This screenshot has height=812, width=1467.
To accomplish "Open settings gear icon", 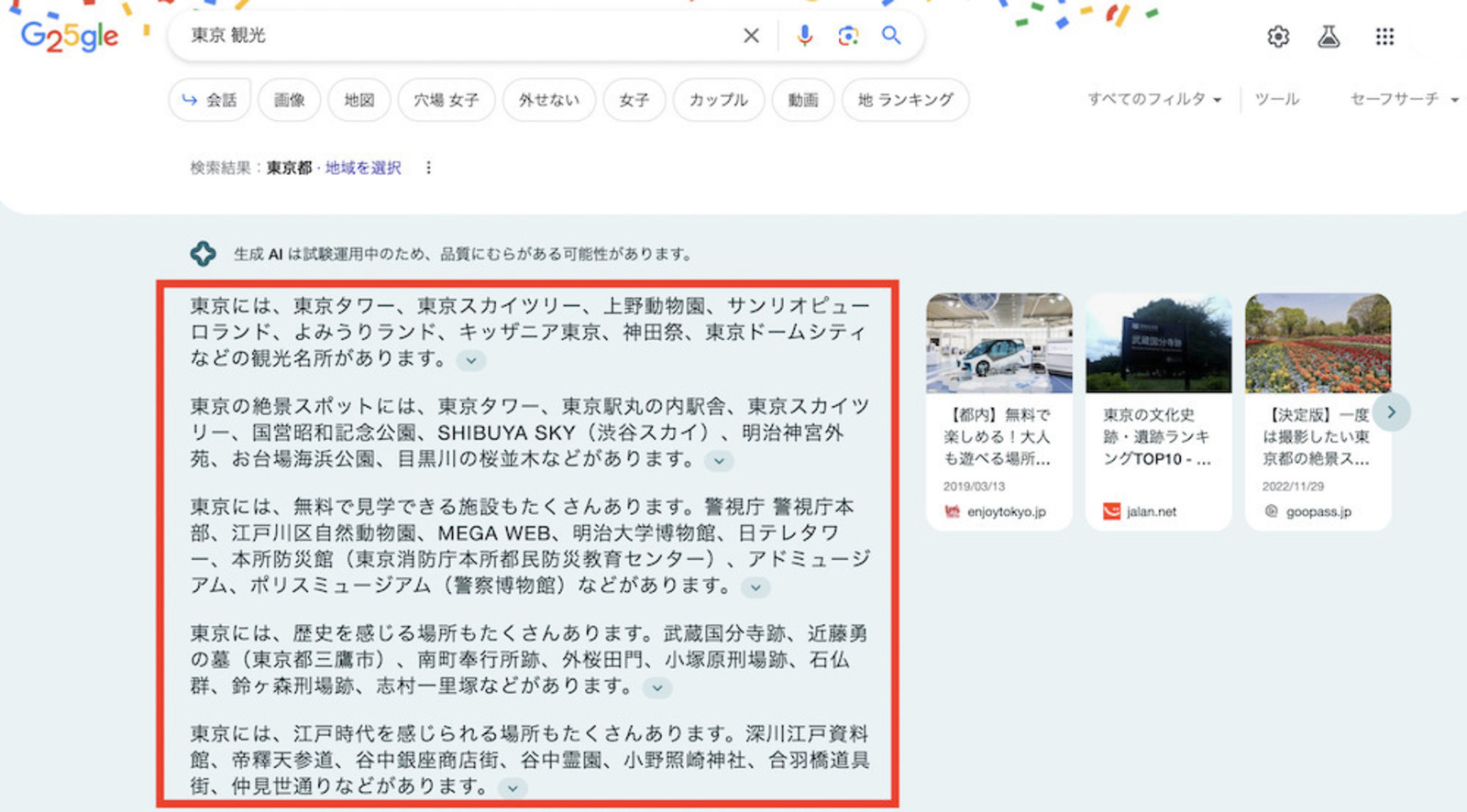I will [1278, 37].
